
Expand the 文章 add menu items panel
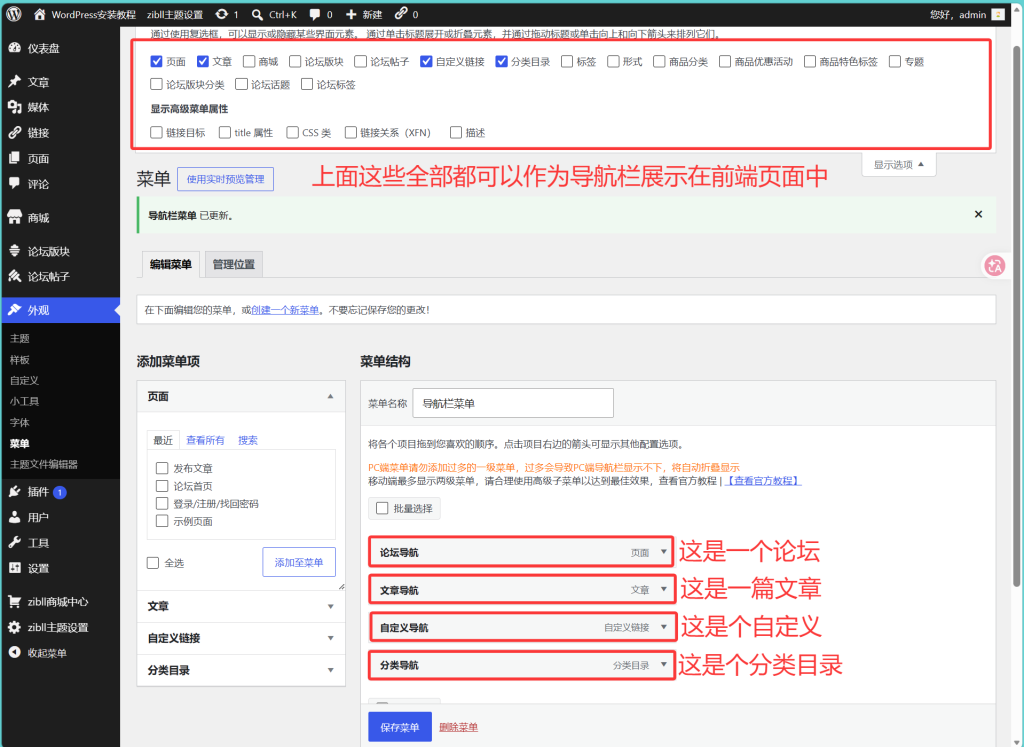241,606
